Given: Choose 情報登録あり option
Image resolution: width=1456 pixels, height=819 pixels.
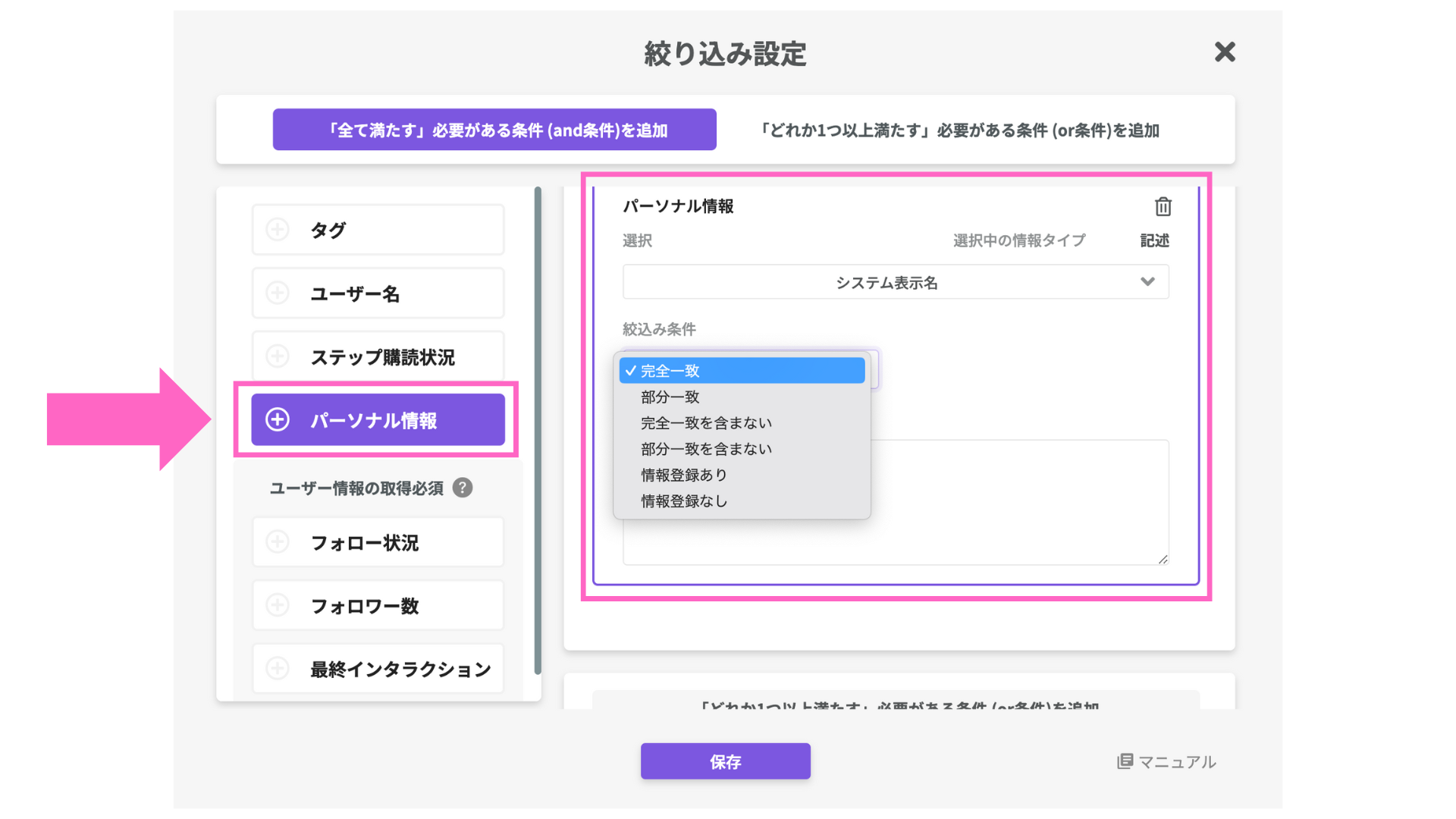Looking at the screenshot, I should 684,475.
